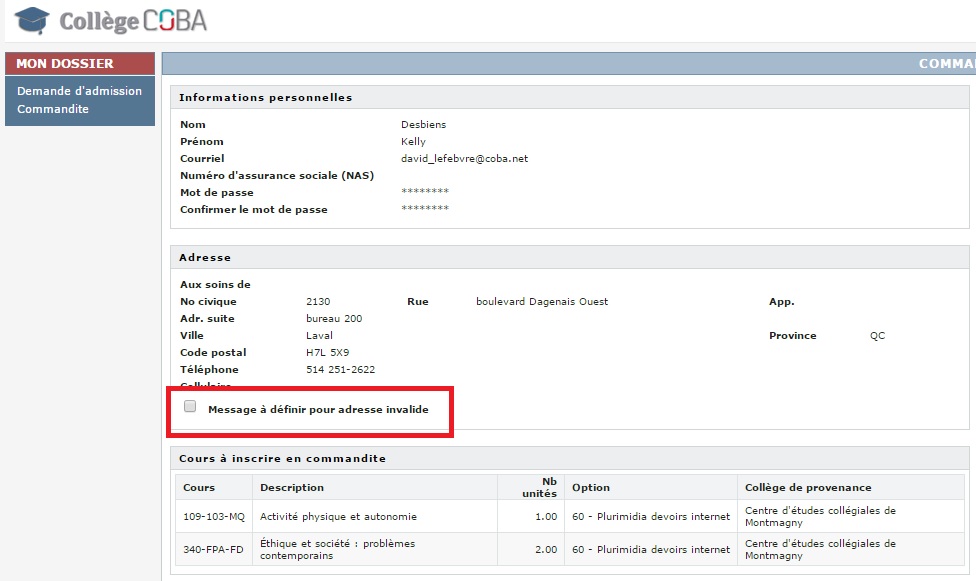976x581 pixels.
Task: Click the postal code H7L 5X9
Action: pyautogui.click(x=327, y=352)
